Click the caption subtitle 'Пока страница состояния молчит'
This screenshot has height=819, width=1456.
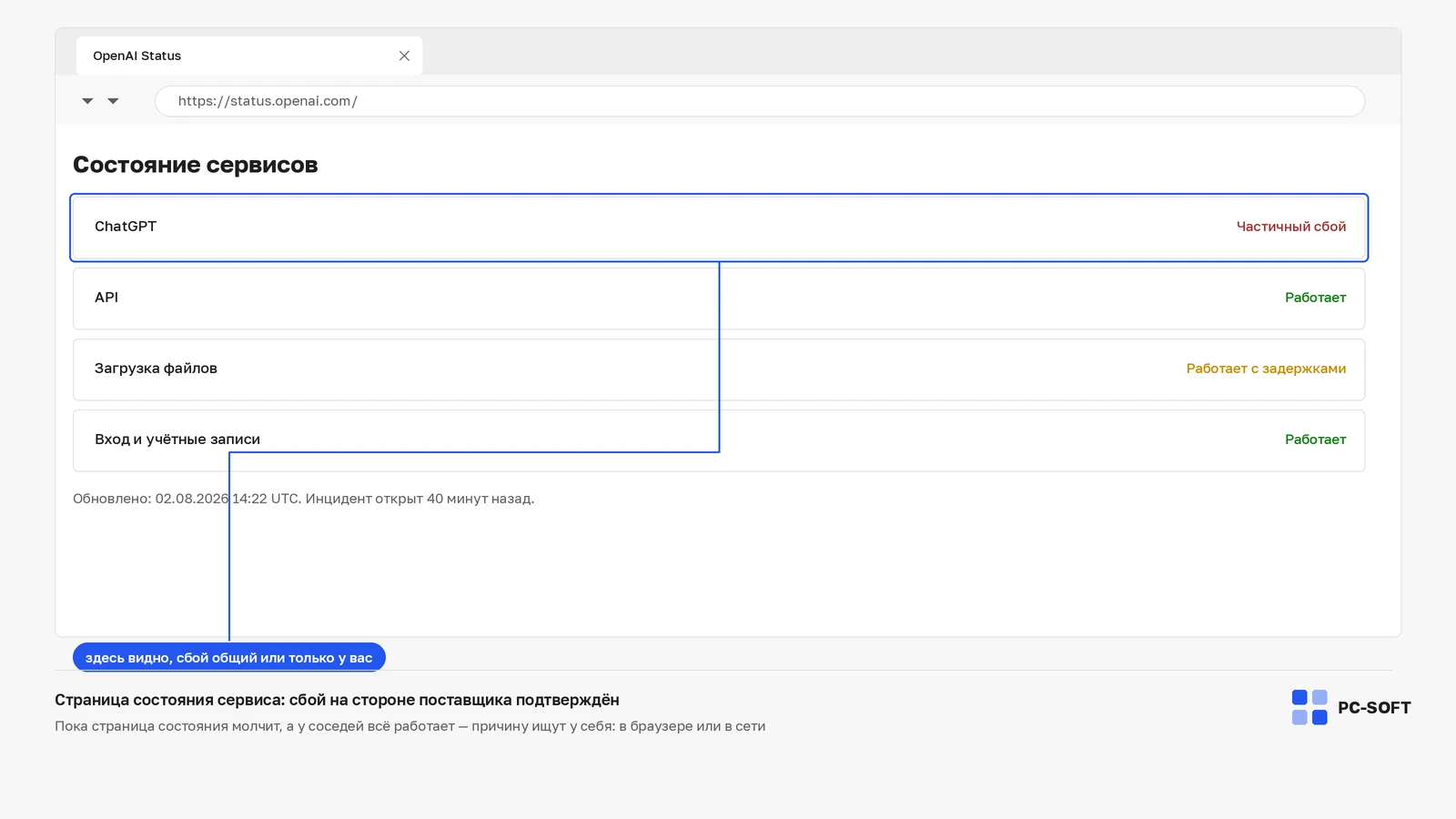point(409,726)
